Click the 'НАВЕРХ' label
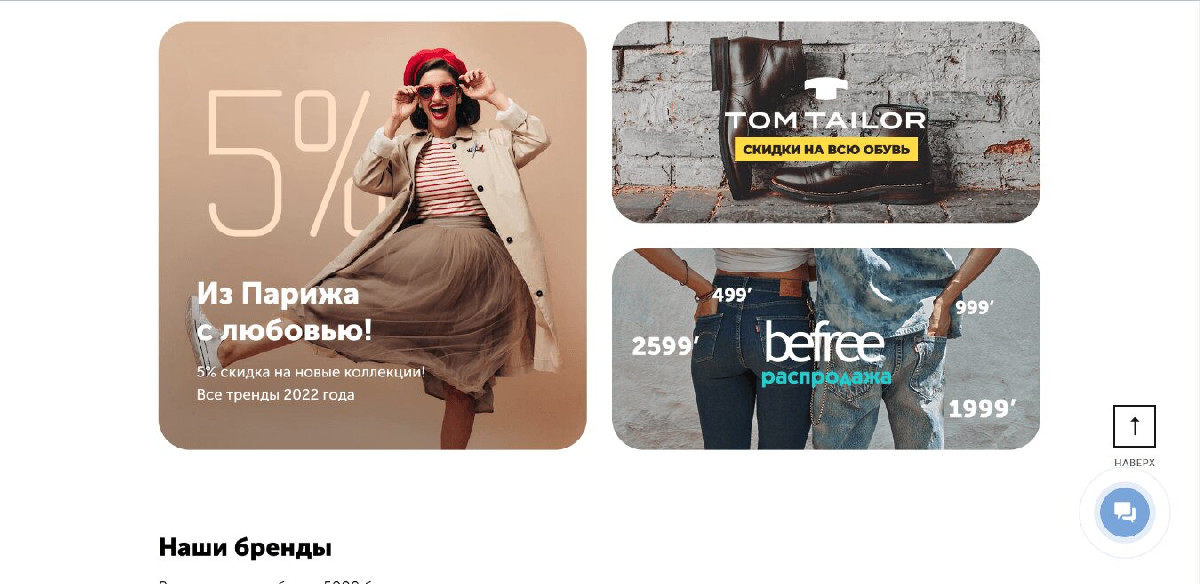 coord(1134,462)
